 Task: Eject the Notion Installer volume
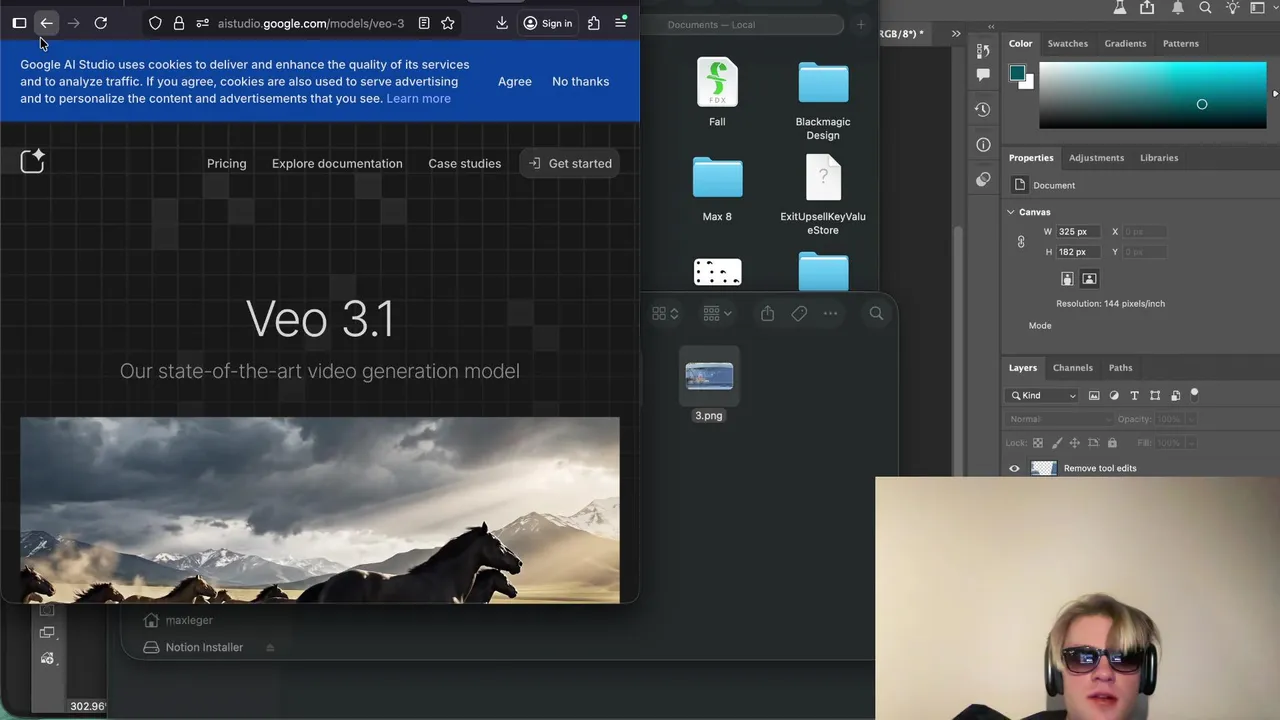(x=270, y=648)
